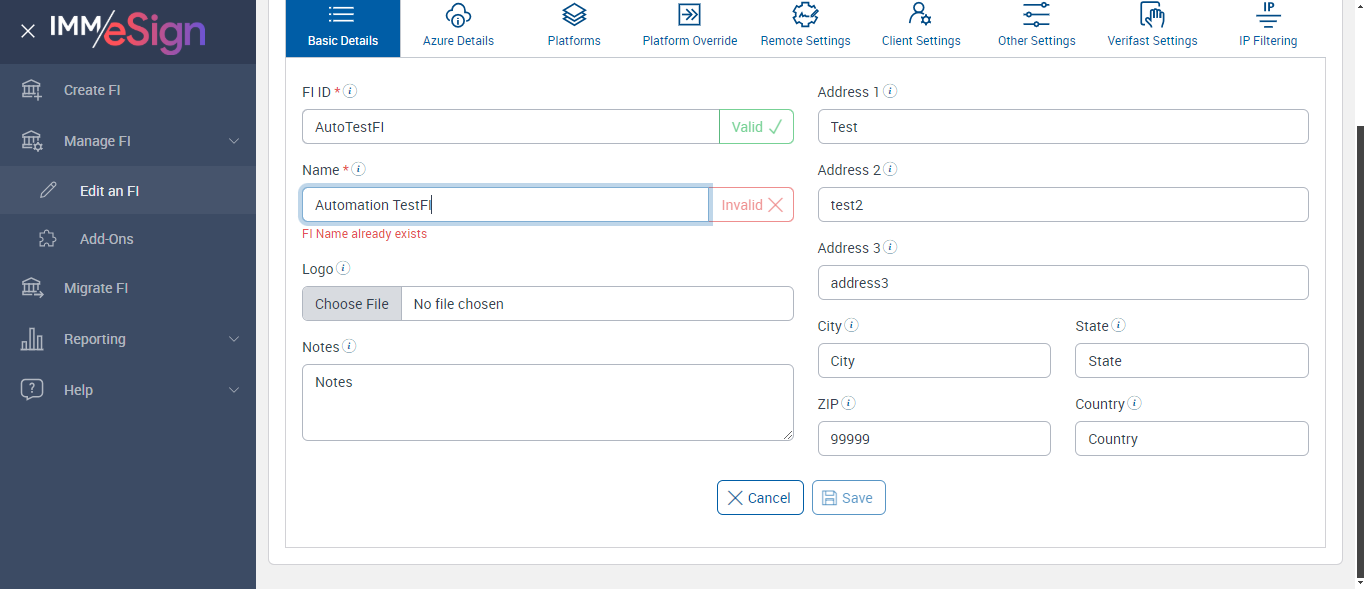Click the info icon next to FI ID
The image size is (1366, 589).
(350, 91)
